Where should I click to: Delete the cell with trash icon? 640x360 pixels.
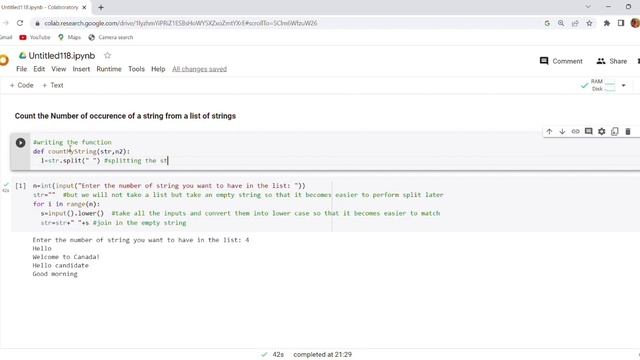tap(628, 131)
